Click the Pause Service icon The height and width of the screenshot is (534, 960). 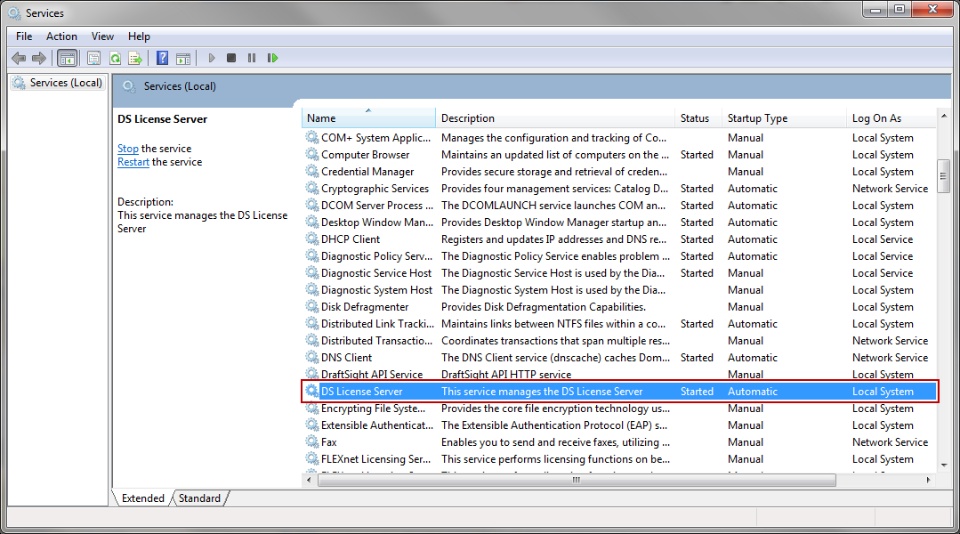tap(252, 58)
